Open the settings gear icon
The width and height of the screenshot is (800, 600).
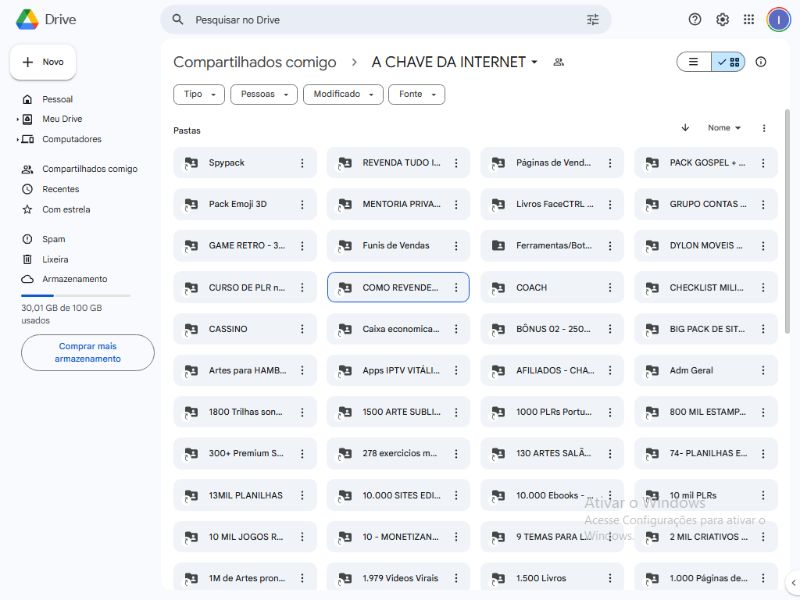[722, 19]
